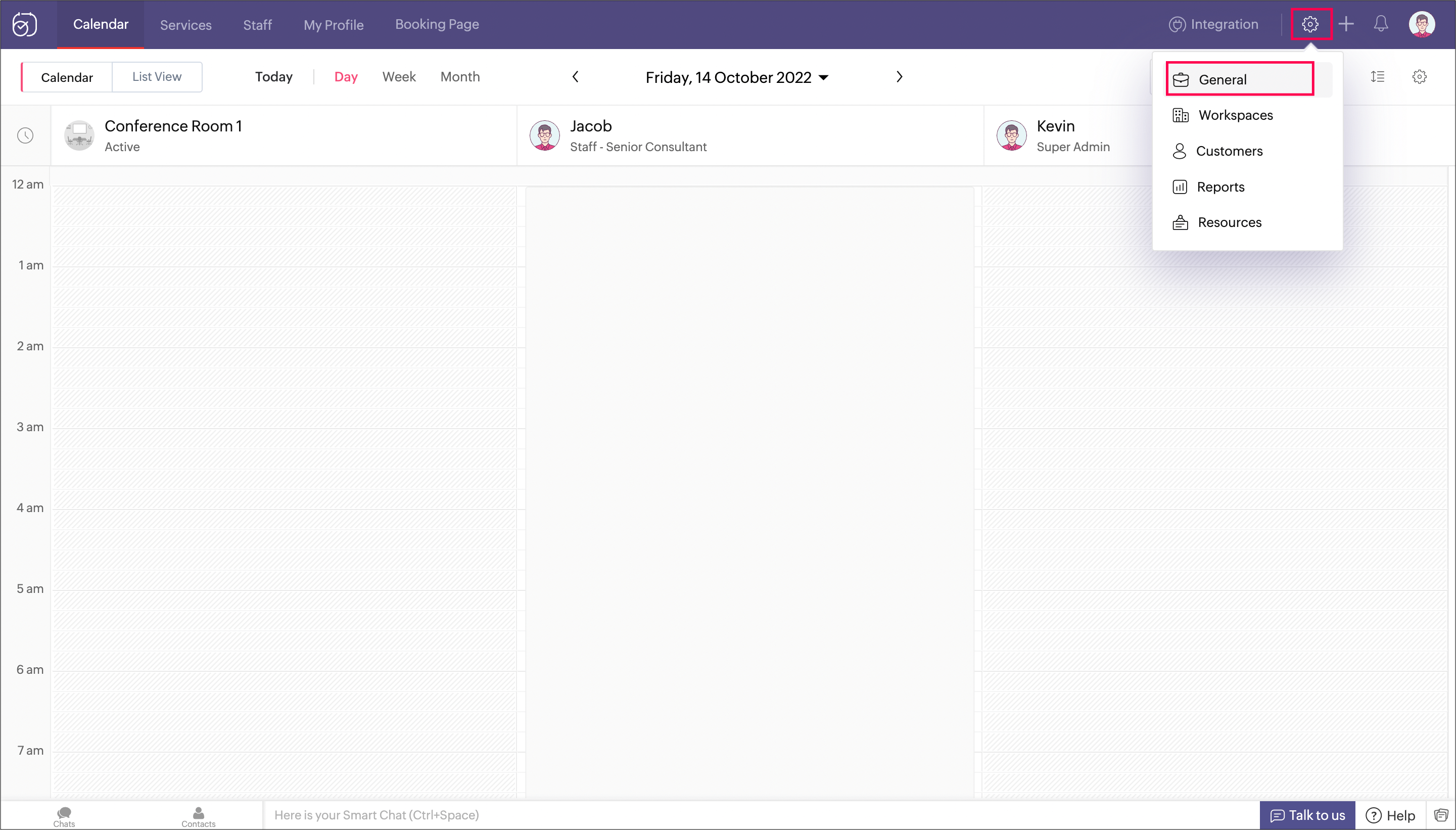Click the Super Admin label

(x=1073, y=147)
